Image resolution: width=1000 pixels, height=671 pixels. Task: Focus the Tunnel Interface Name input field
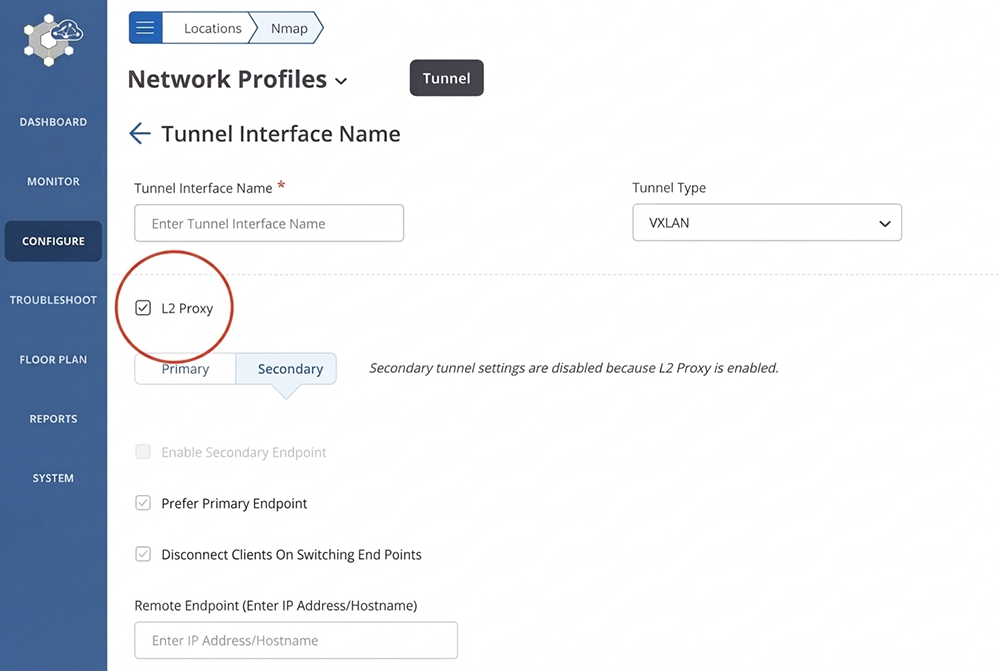pos(269,223)
